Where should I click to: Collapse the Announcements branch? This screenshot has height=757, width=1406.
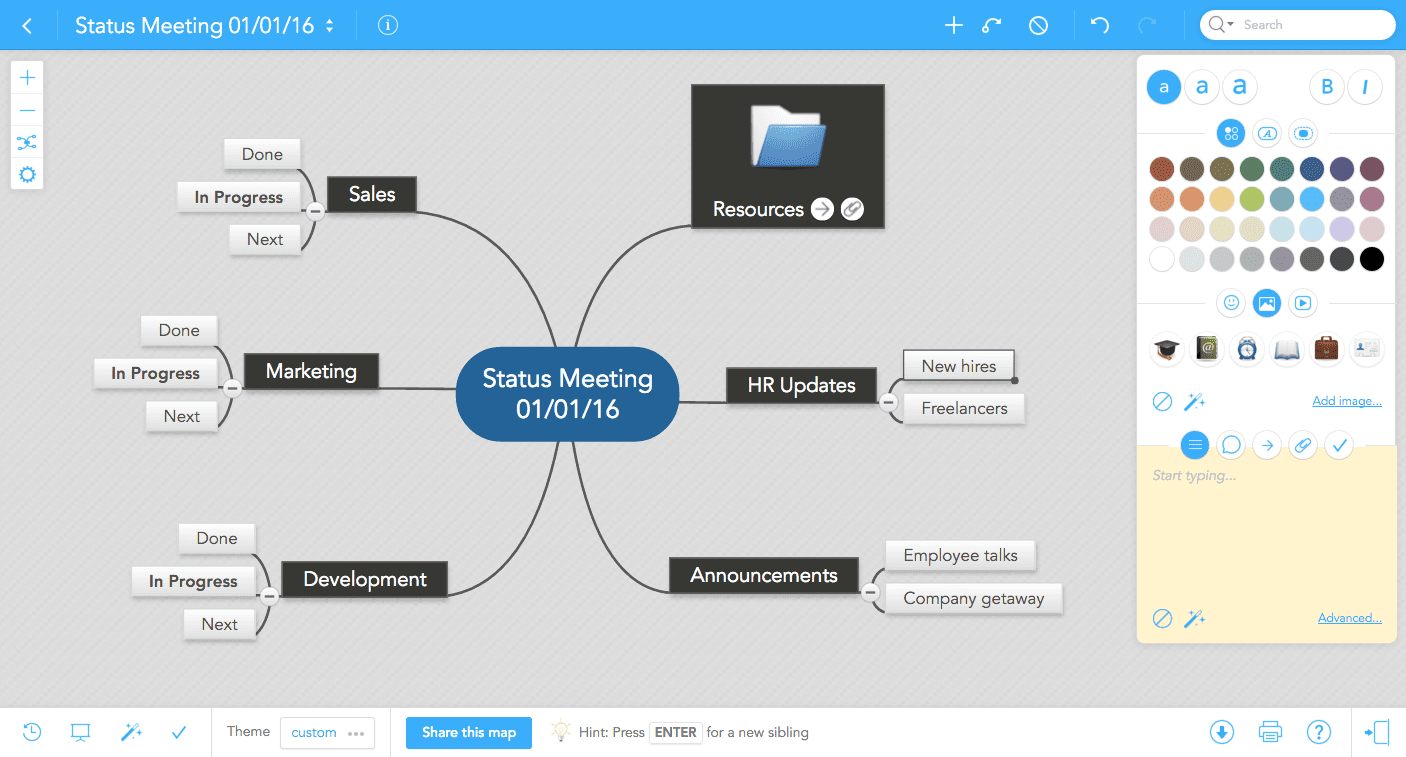[x=870, y=592]
